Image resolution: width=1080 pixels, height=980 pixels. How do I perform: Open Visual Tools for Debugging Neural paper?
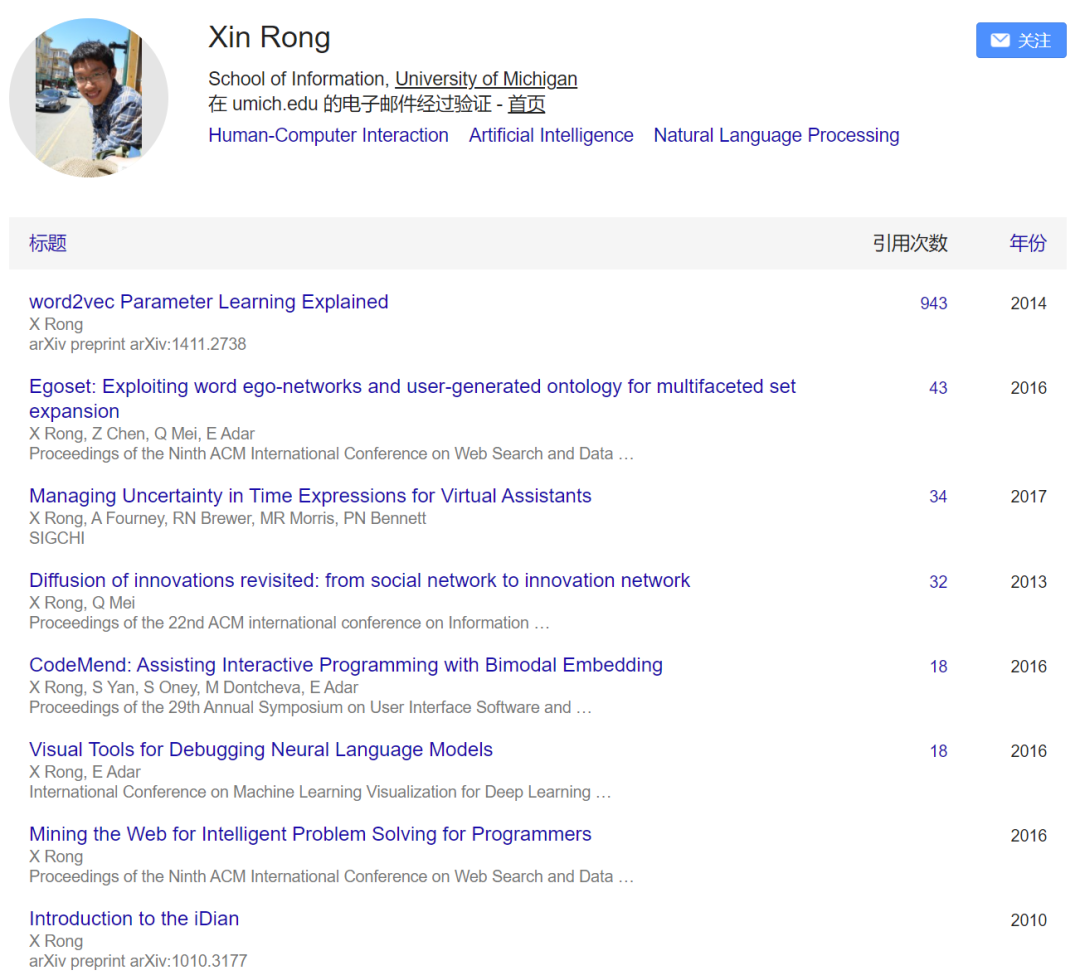pyautogui.click(x=261, y=749)
